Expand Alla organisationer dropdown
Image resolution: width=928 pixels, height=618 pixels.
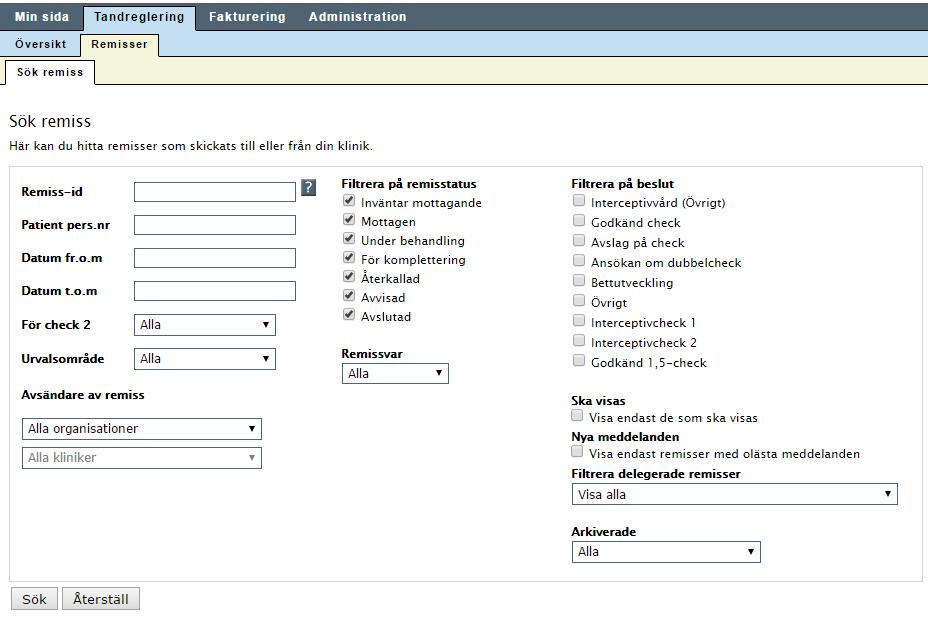[141, 429]
